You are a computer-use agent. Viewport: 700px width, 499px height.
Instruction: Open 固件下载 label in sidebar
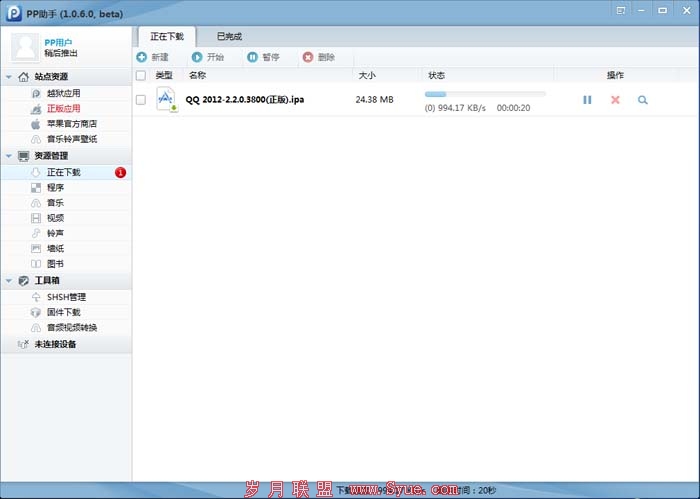pyautogui.click(x=63, y=312)
